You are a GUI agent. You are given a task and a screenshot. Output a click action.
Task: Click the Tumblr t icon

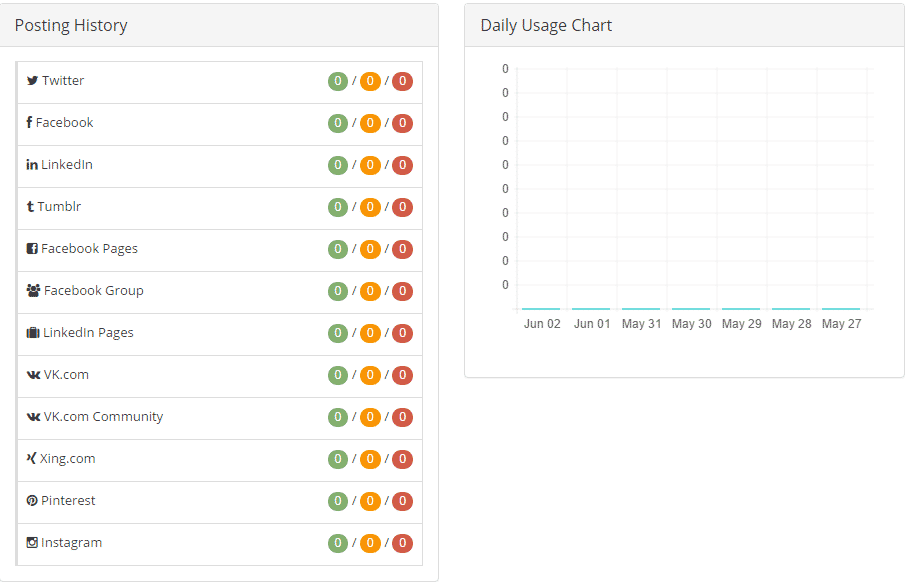point(30,207)
